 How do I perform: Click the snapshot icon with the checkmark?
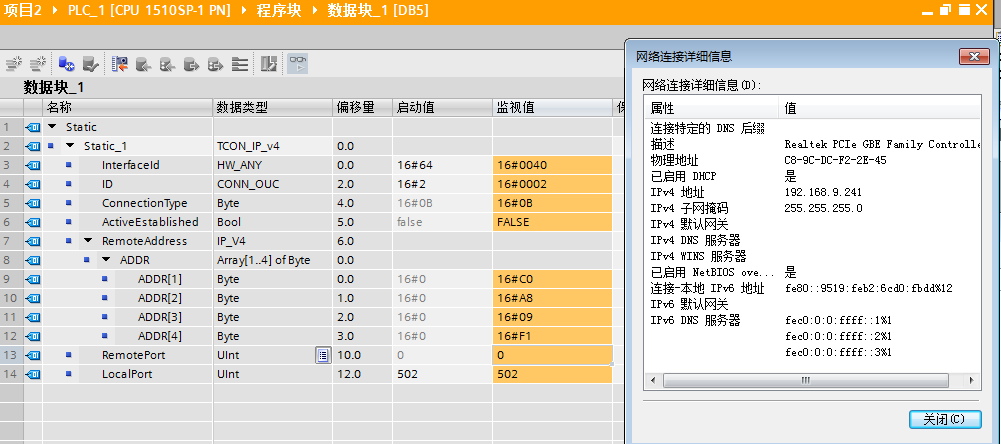click(90, 63)
